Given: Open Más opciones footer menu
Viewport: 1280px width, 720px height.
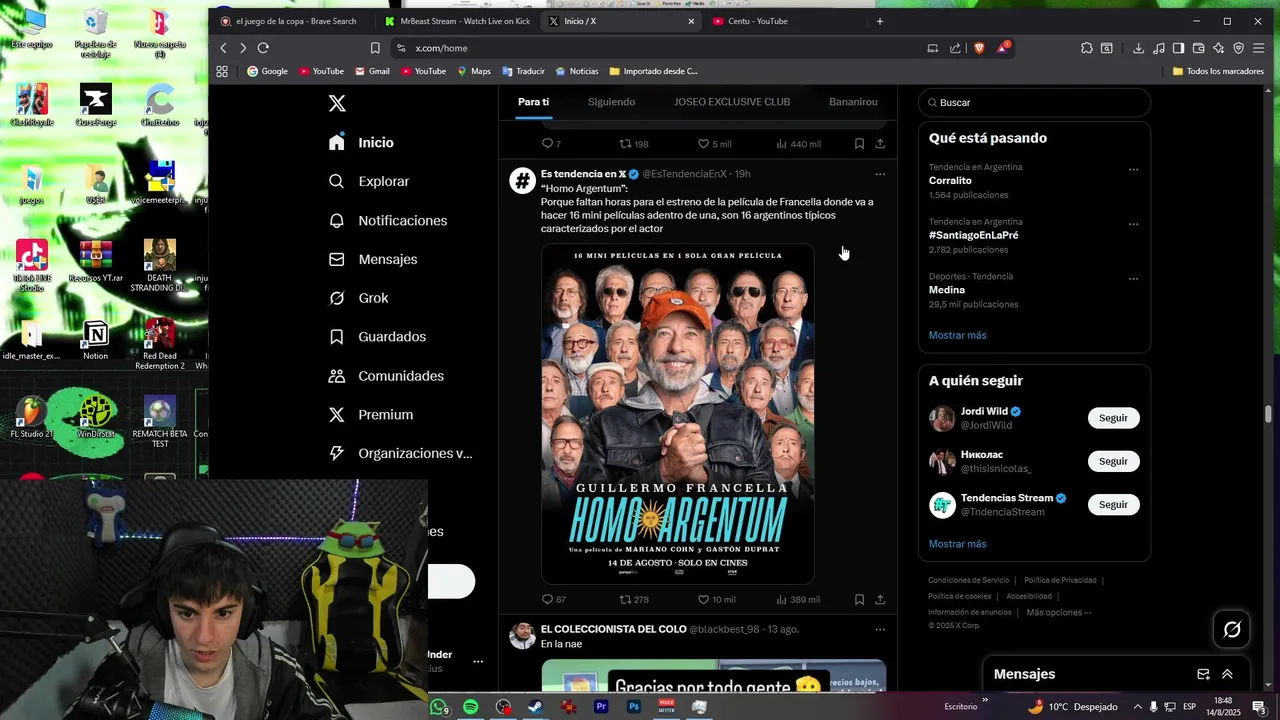Looking at the screenshot, I should (x=1058, y=612).
